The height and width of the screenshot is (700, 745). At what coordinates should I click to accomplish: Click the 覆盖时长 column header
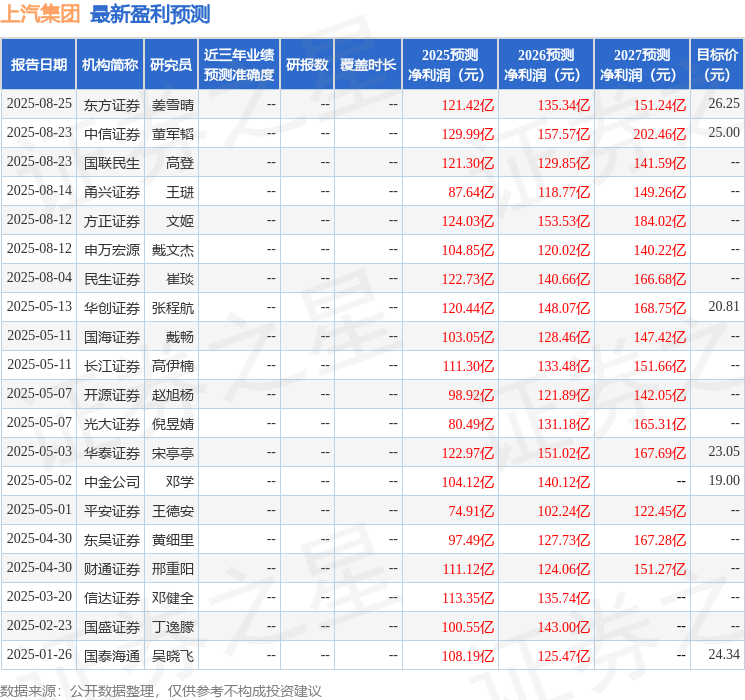point(368,65)
